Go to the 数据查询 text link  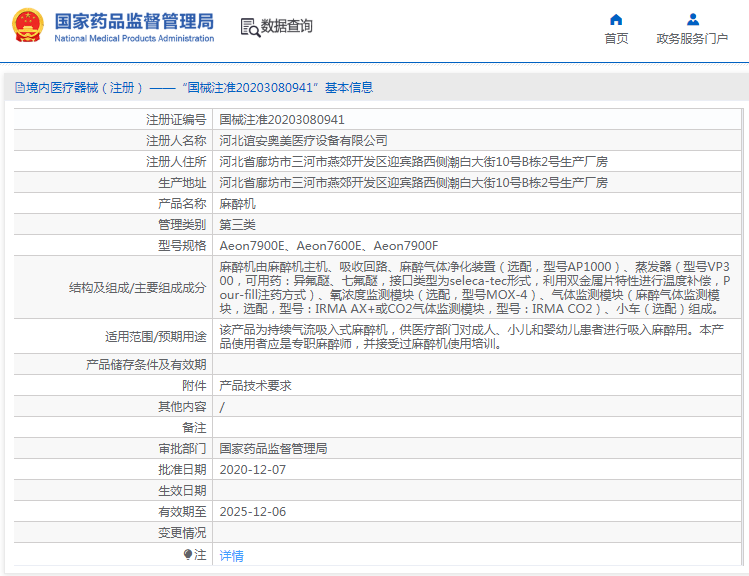[x=286, y=27]
